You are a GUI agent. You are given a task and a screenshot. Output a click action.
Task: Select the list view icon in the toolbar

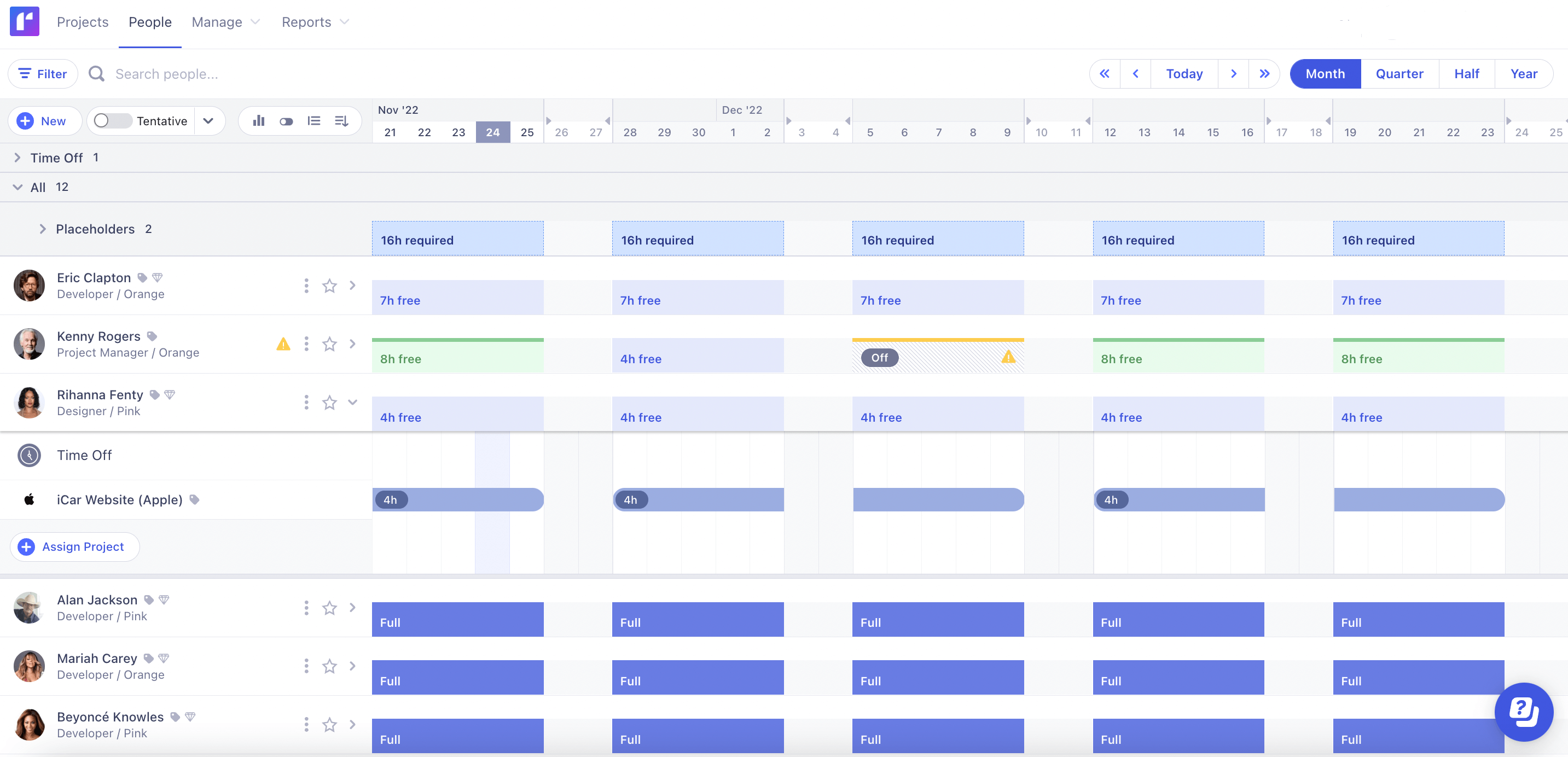point(314,120)
